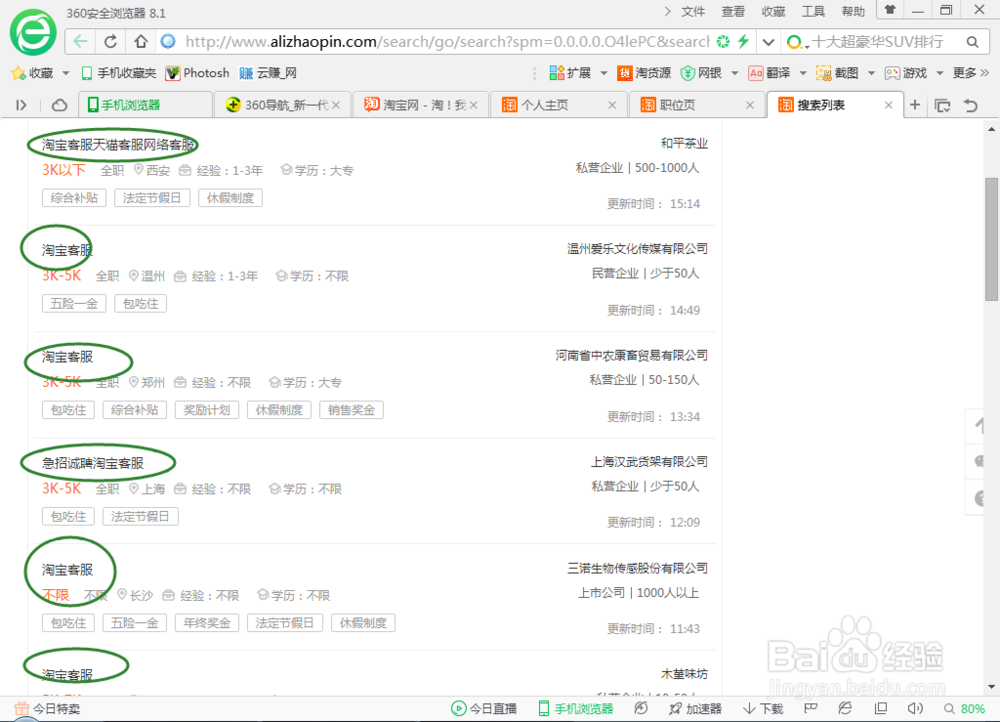
Task: Open the 收藏 star favorites
Action: click(x=32, y=73)
